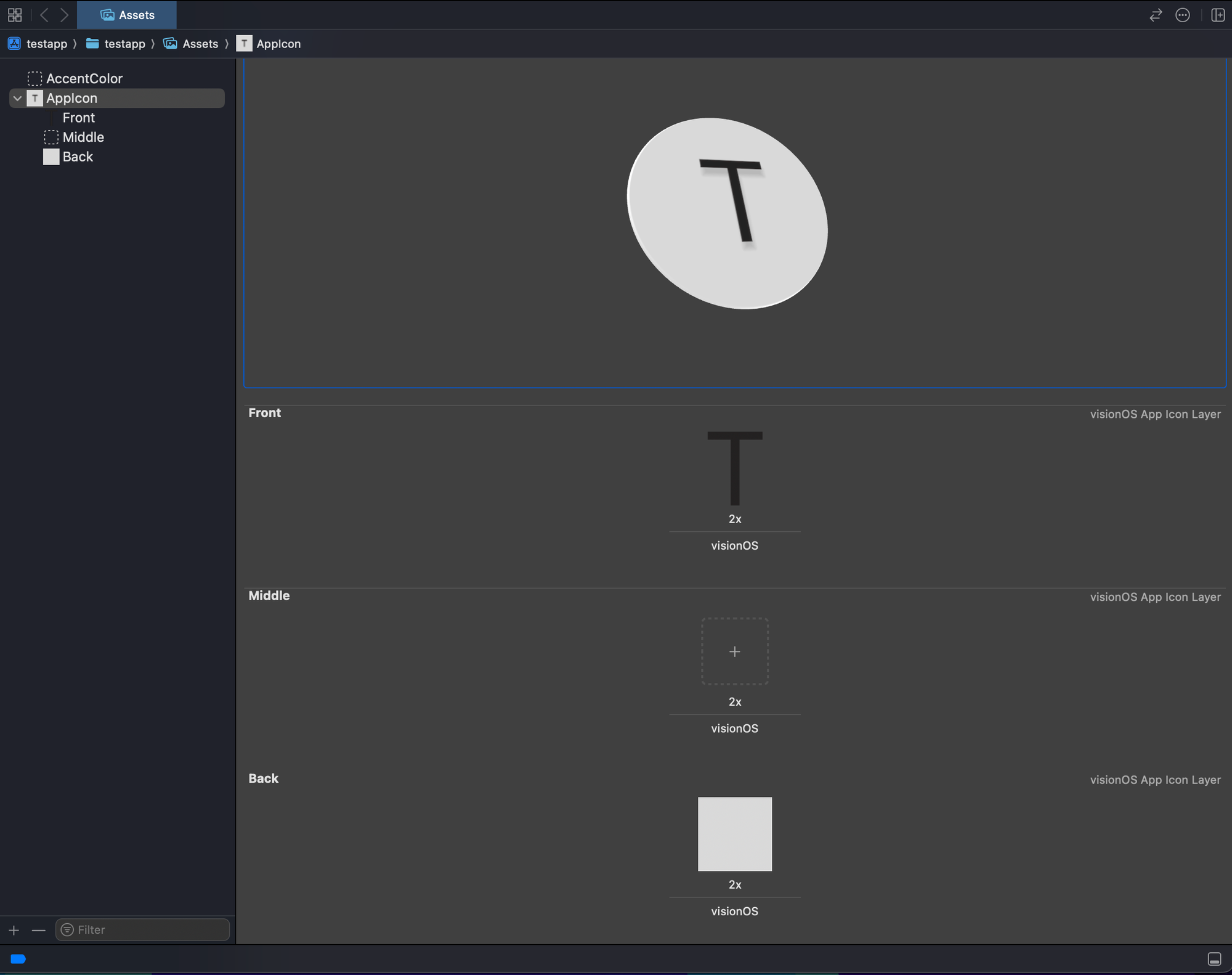Open the editor options ellipsis menu
Screen dimensions: 1232x975
click(1183, 15)
